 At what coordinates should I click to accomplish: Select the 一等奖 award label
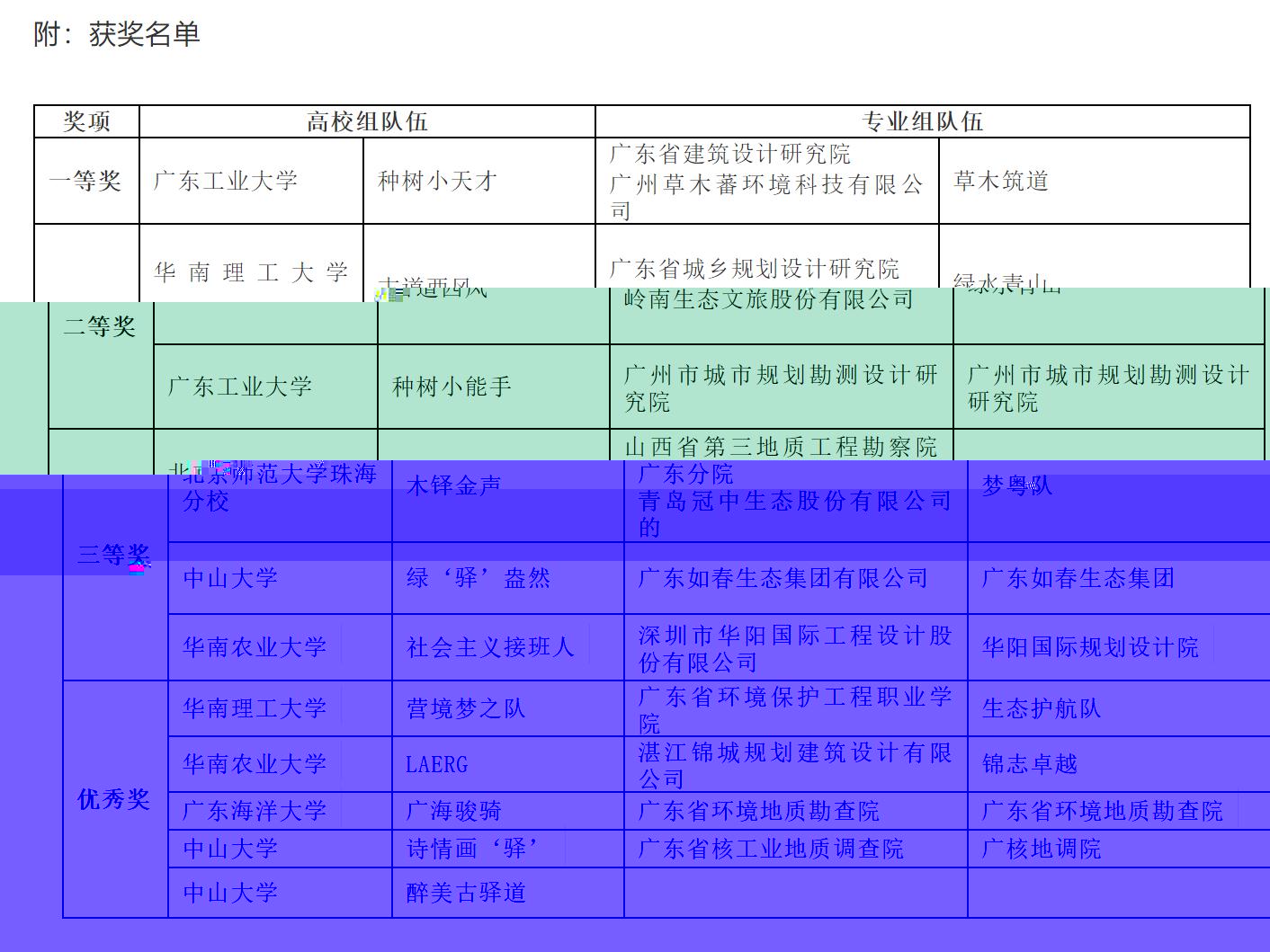click(85, 181)
